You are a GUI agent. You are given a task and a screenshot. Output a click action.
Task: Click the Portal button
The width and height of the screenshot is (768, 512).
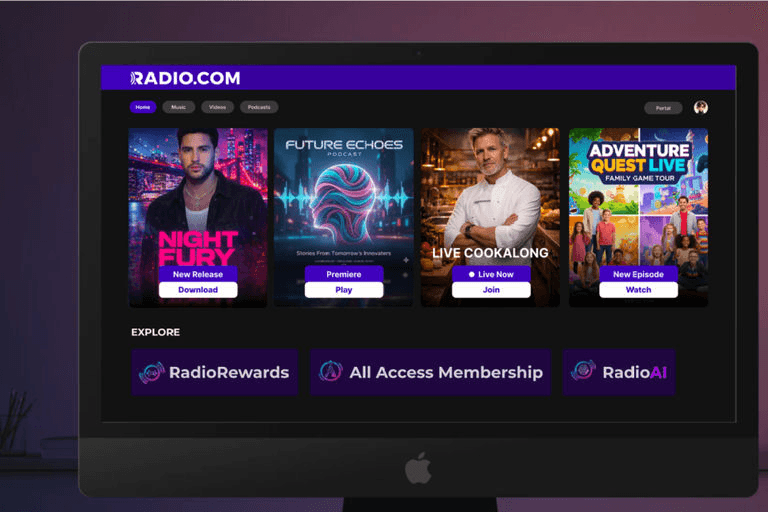coord(663,108)
